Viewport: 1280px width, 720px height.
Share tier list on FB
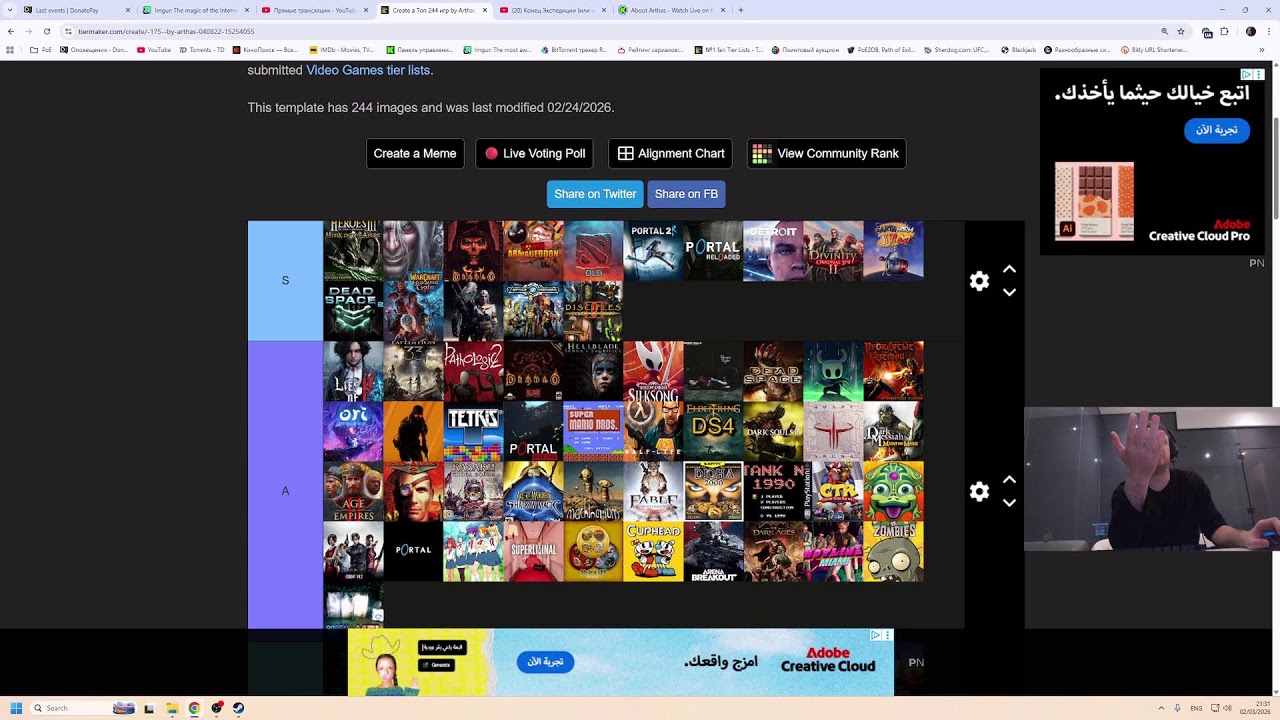point(686,194)
